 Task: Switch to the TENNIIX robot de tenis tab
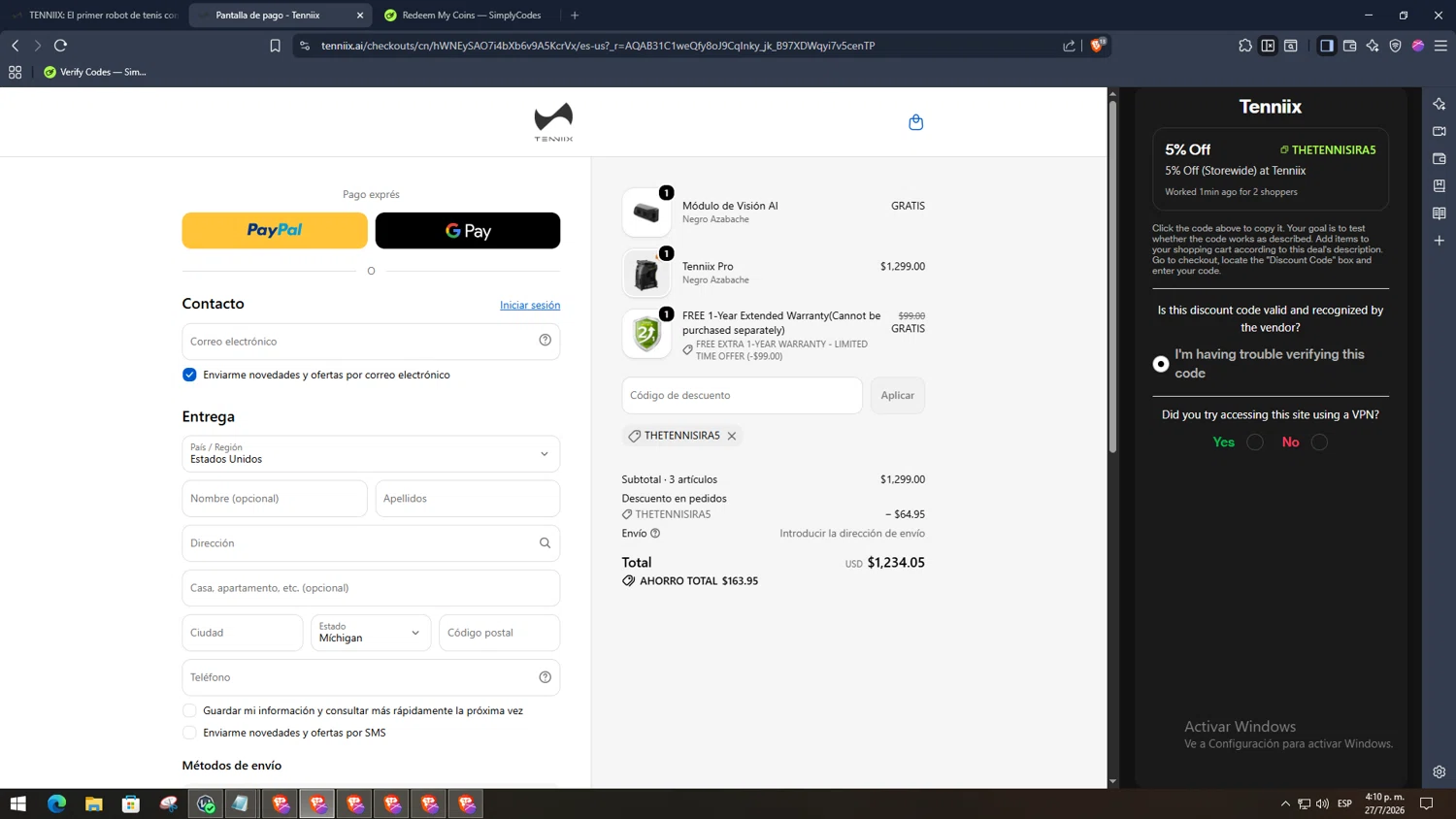[x=93, y=16]
